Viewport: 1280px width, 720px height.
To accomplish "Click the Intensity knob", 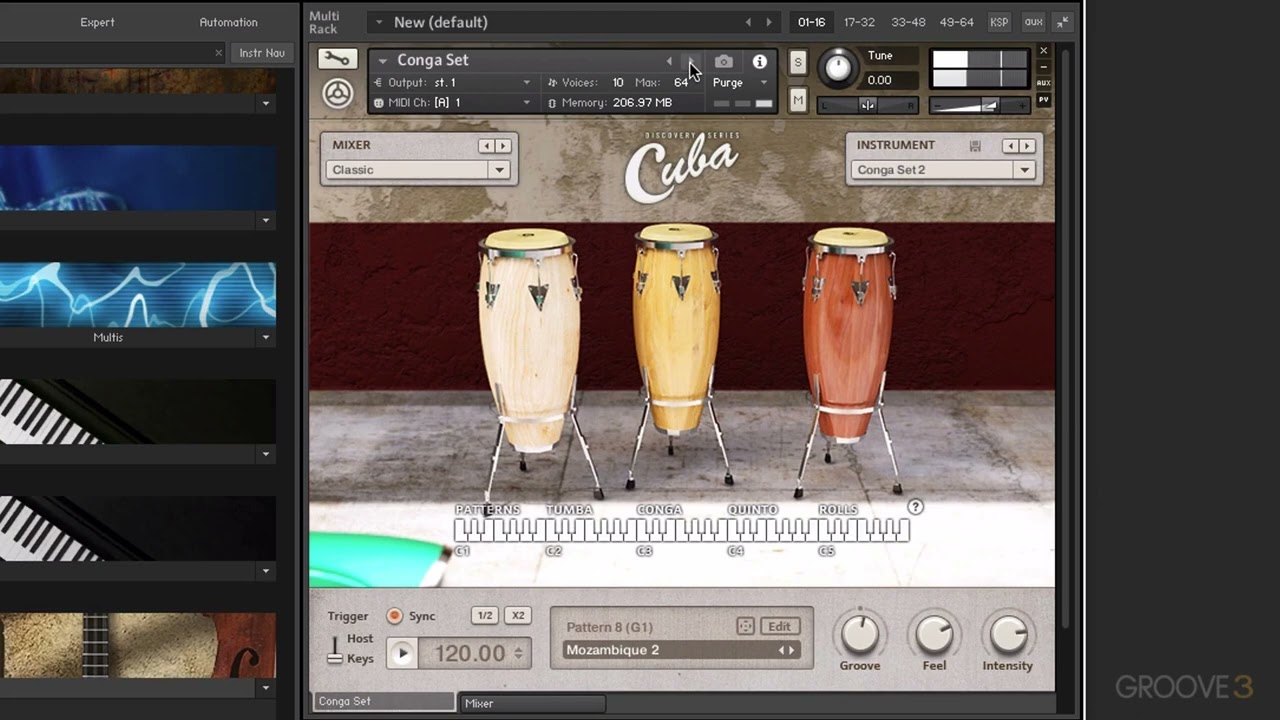I will click(x=1007, y=634).
